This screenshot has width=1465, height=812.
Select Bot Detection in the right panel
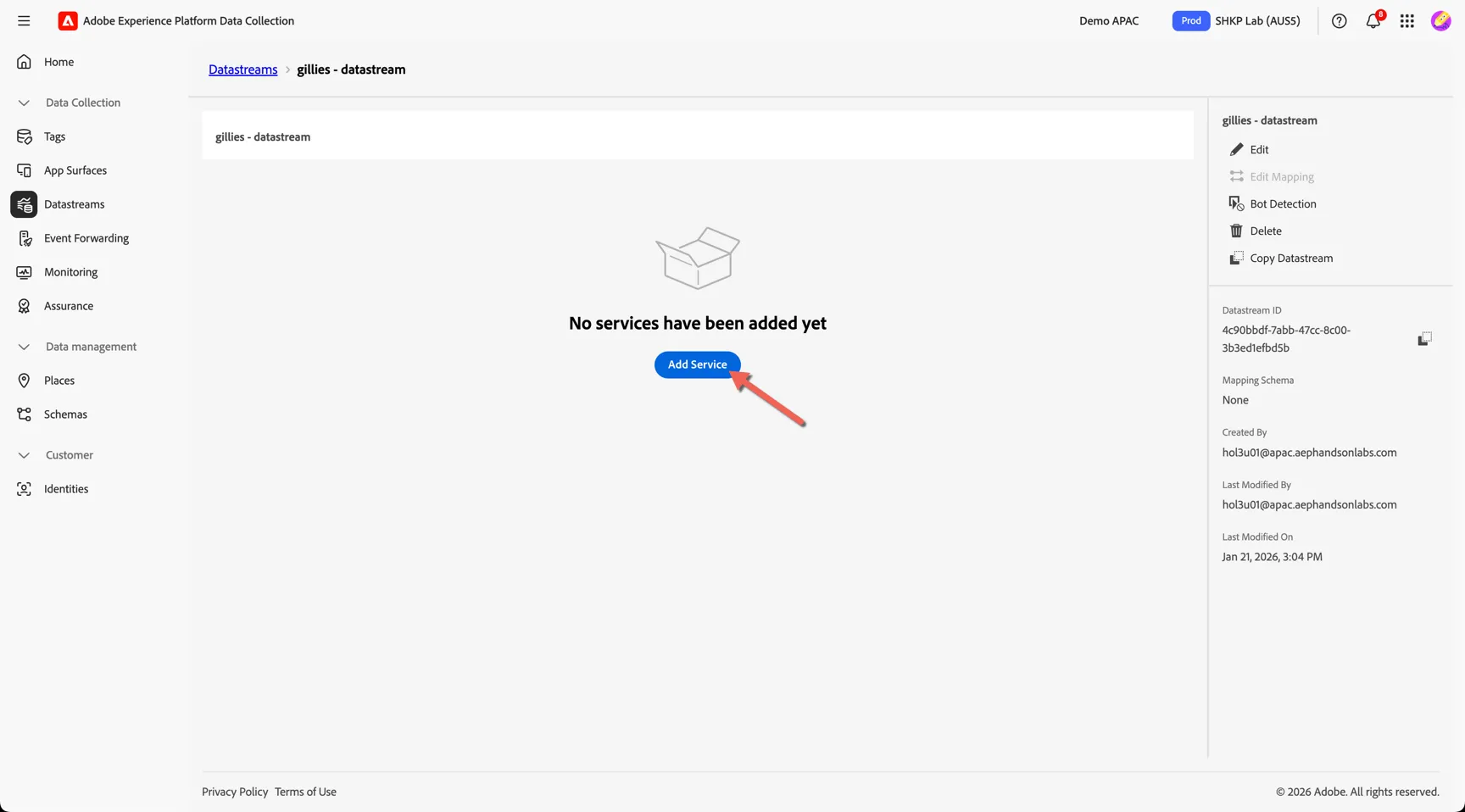click(x=1283, y=203)
